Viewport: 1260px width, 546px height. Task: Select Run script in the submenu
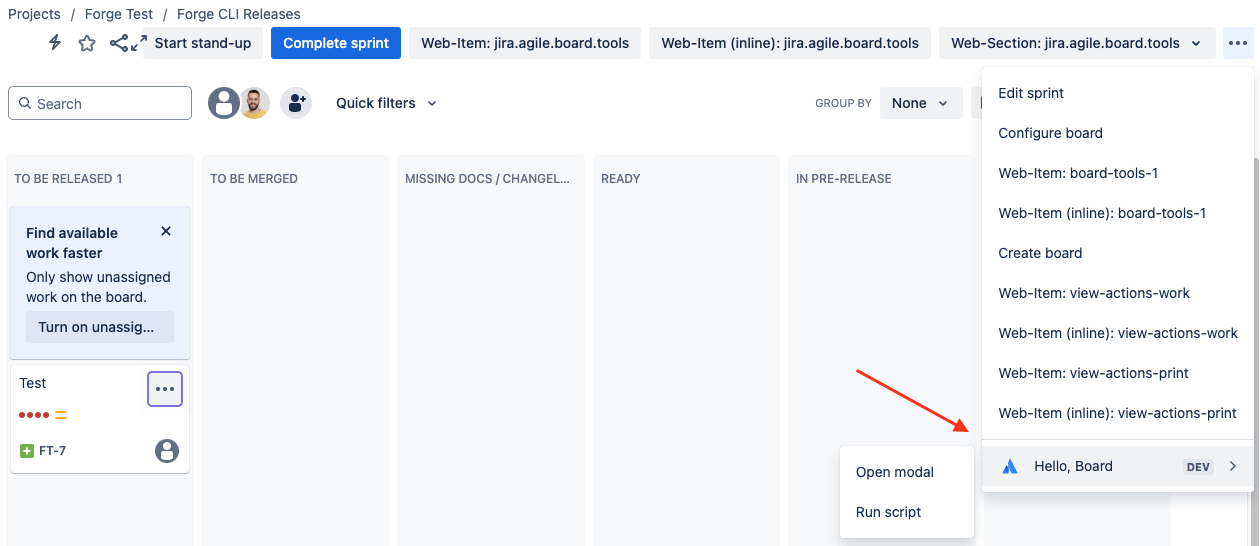click(888, 512)
